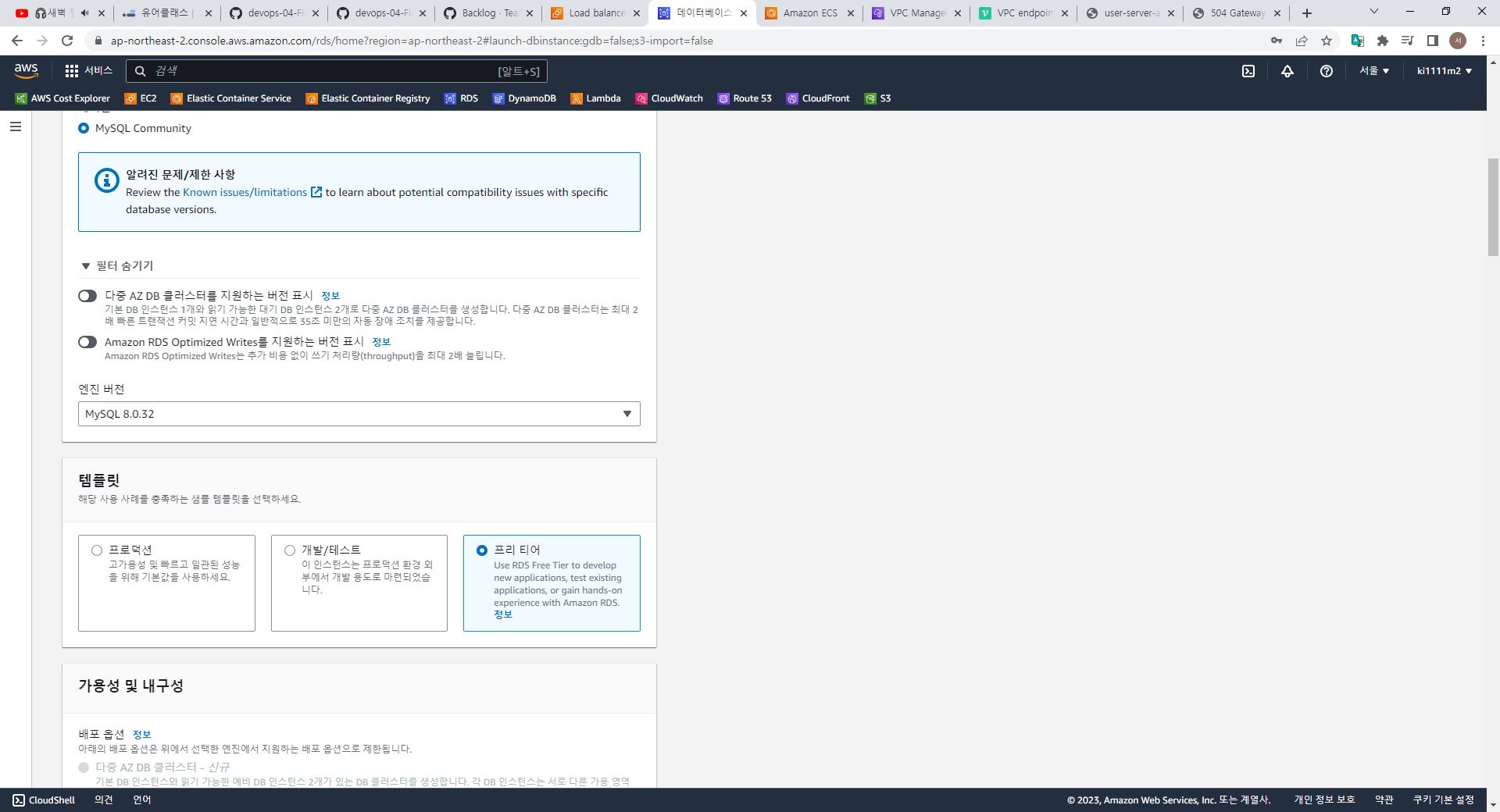
Task: Open Lambda service shortcut
Action: point(595,98)
